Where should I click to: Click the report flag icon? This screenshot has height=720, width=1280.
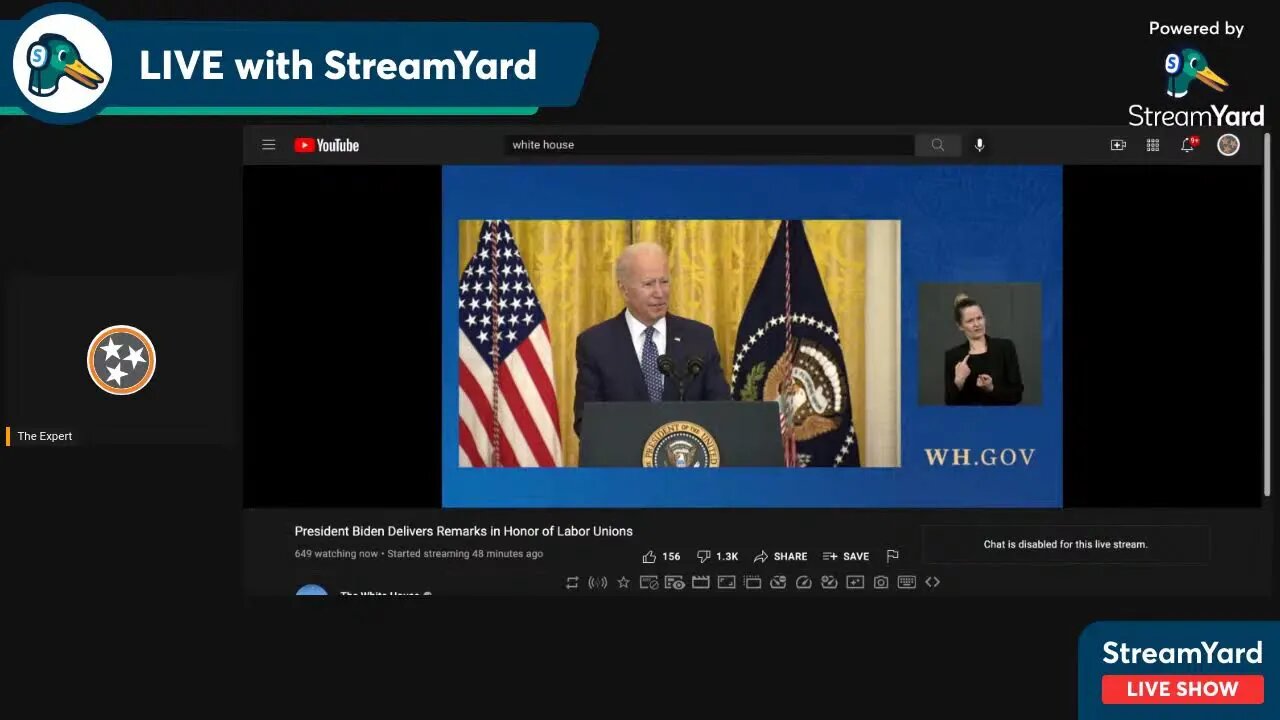[892, 557]
